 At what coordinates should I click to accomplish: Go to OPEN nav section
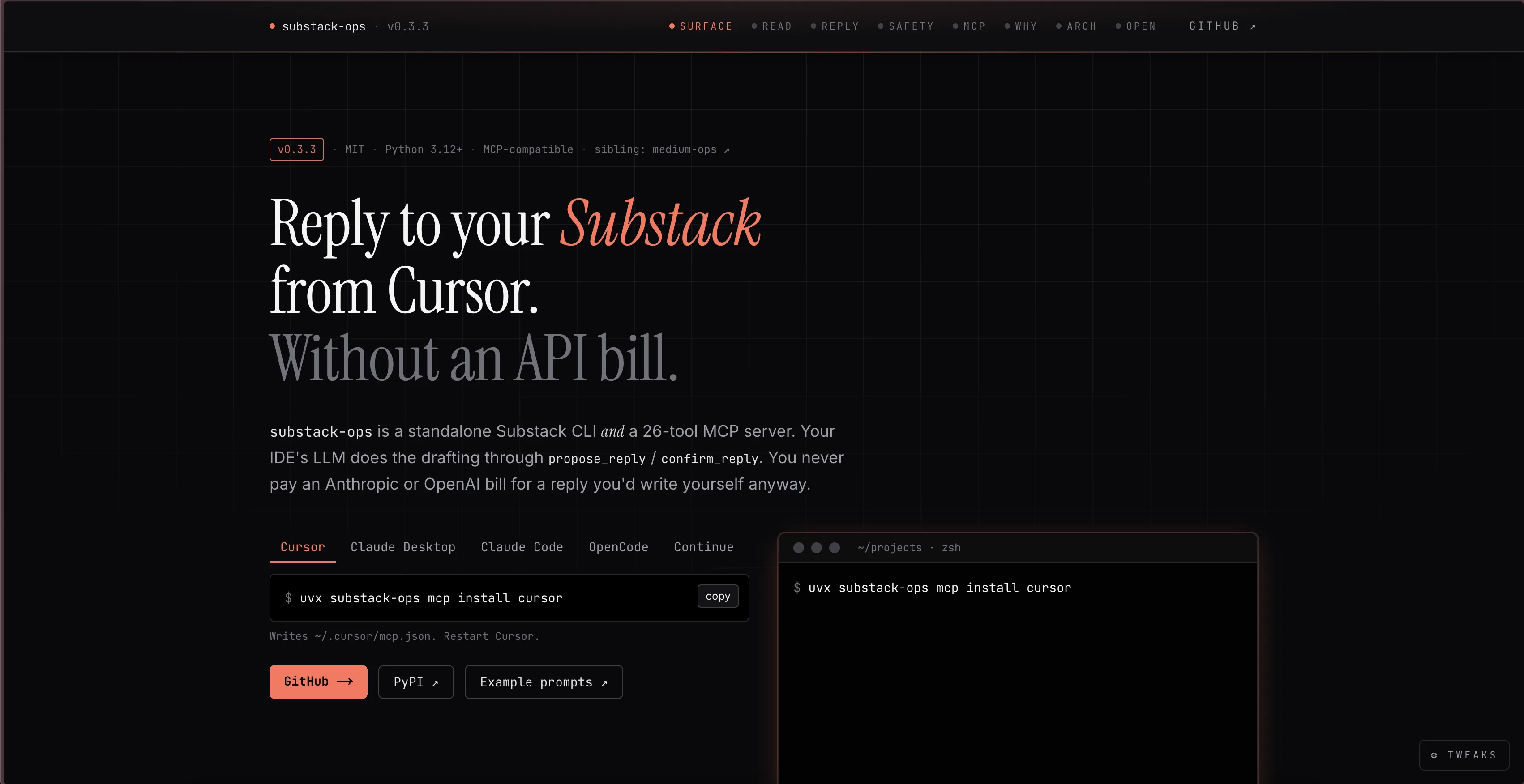tap(1135, 26)
